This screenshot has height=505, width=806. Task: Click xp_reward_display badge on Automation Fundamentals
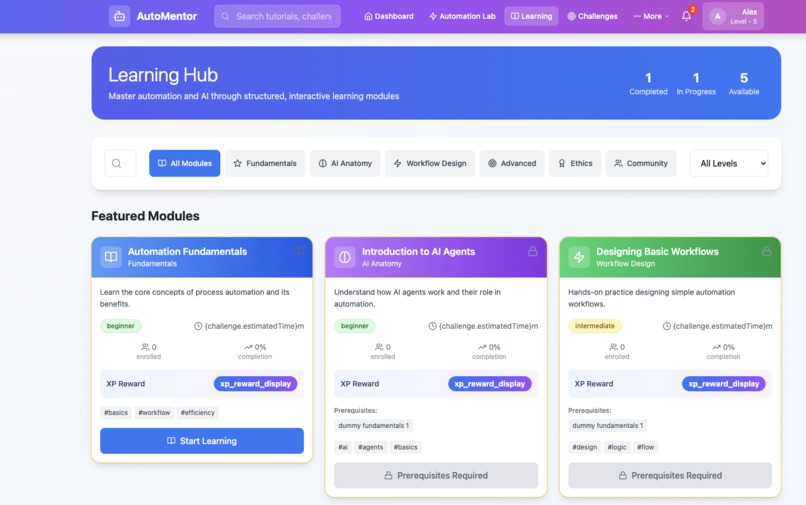pos(255,384)
